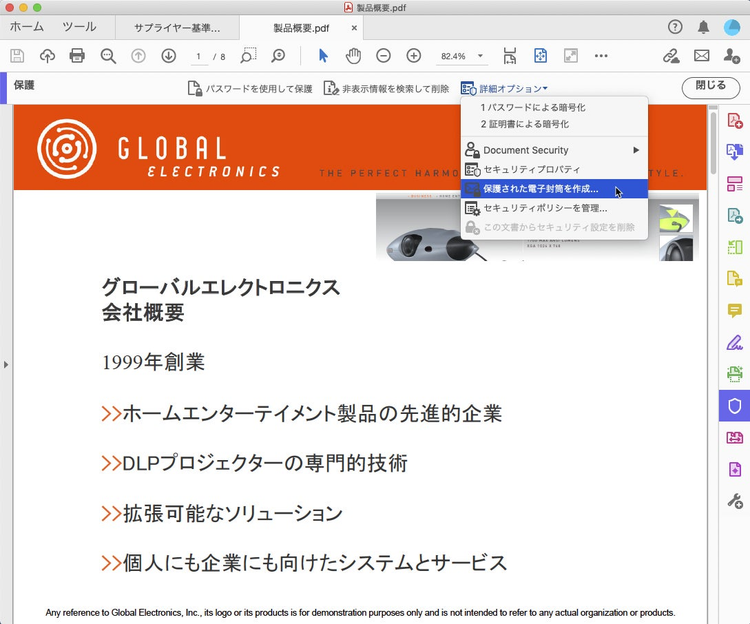Open the Export PDF sidebar tool icon
The image size is (750, 624).
point(735,152)
